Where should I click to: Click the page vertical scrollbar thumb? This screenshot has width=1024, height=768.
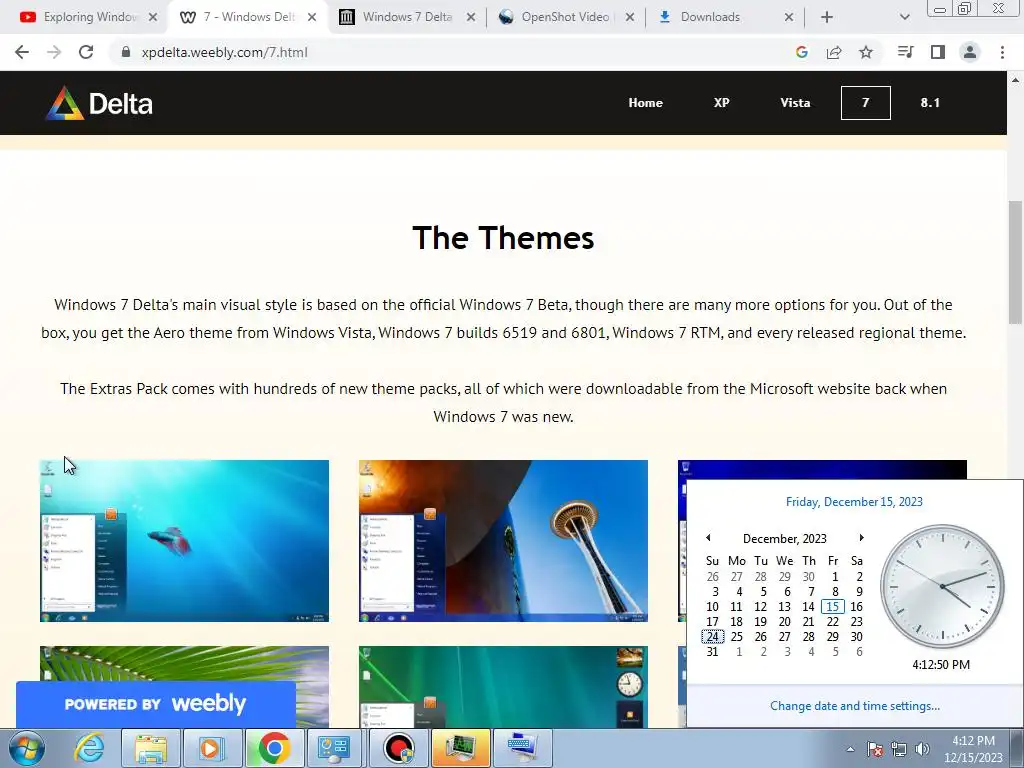[1015, 261]
